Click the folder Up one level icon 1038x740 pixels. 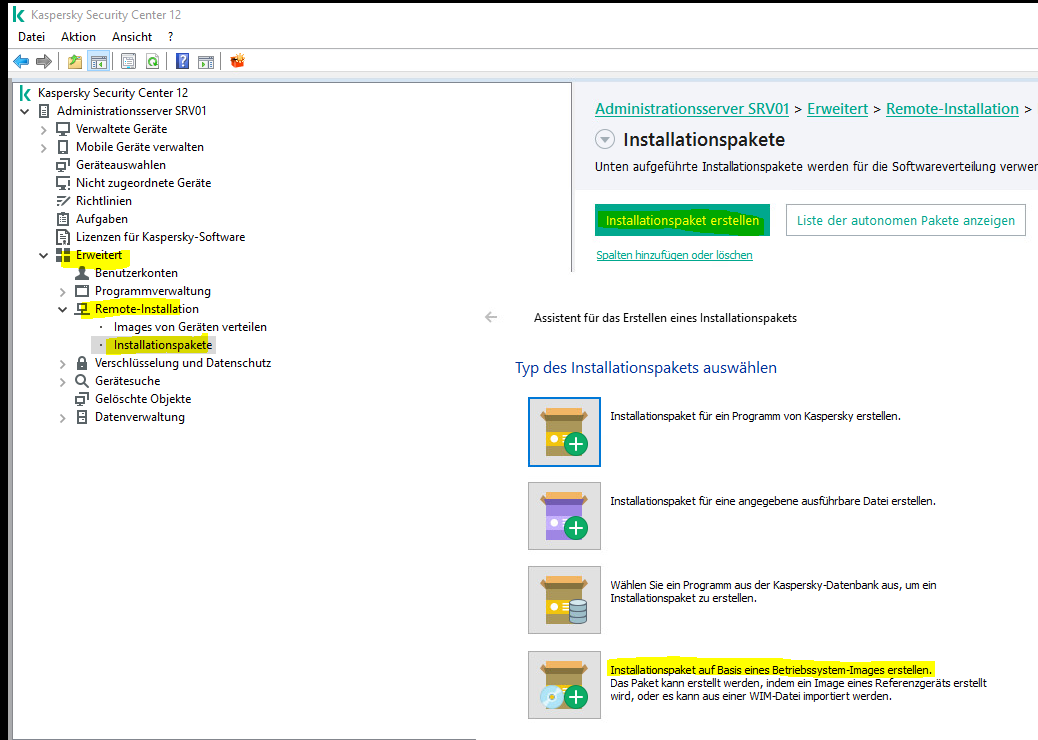click(x=75, y=62)
